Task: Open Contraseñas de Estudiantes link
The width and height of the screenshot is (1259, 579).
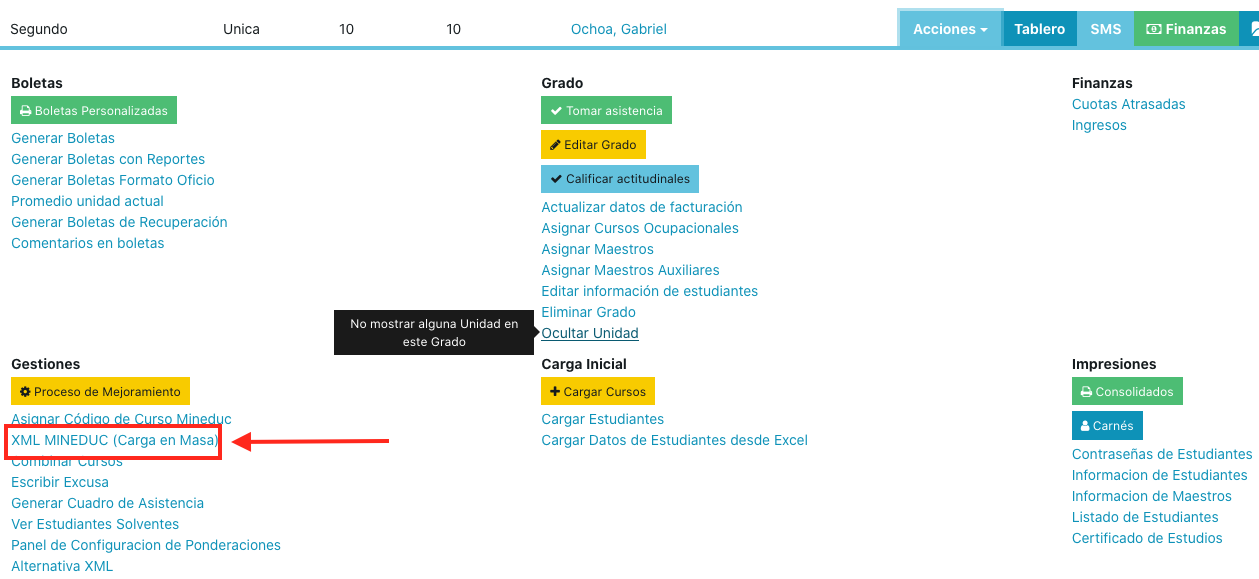Action: [x=1162, y=454]
